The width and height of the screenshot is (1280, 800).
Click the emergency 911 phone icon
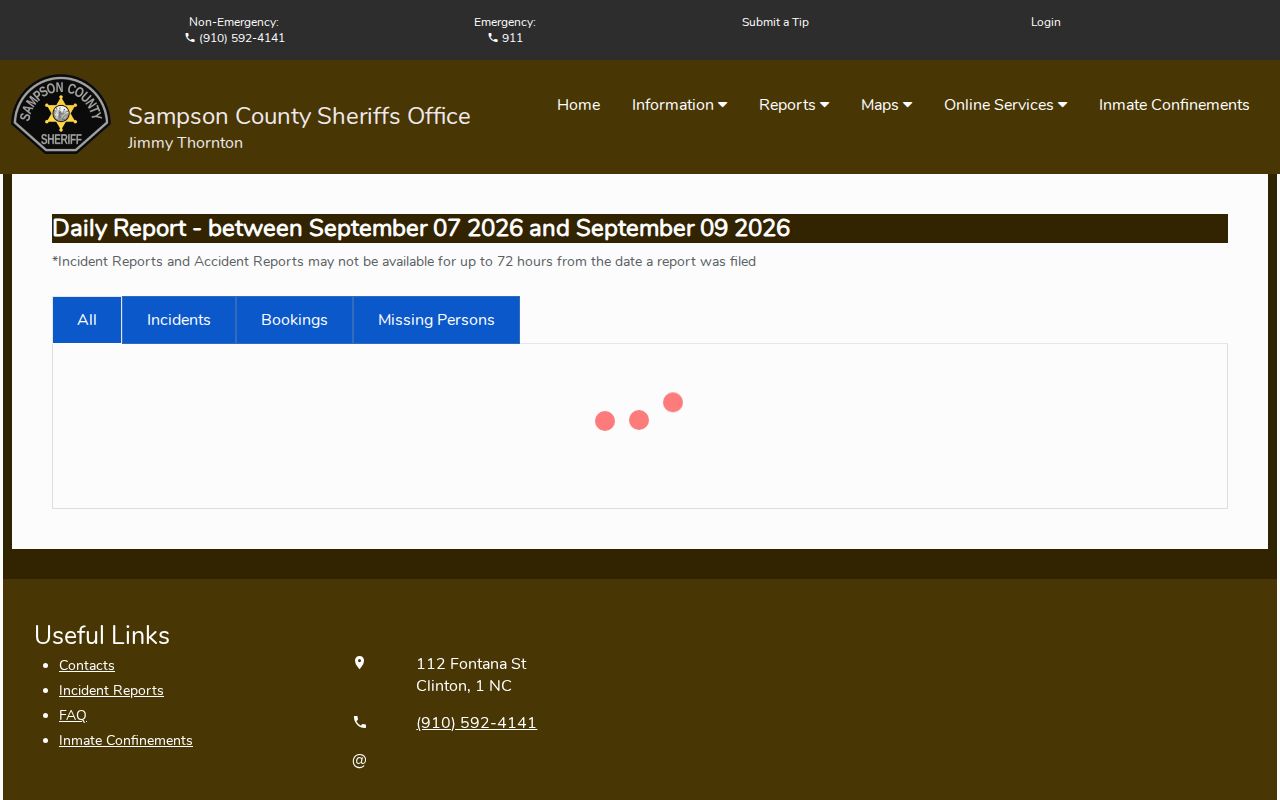(493, 38)
